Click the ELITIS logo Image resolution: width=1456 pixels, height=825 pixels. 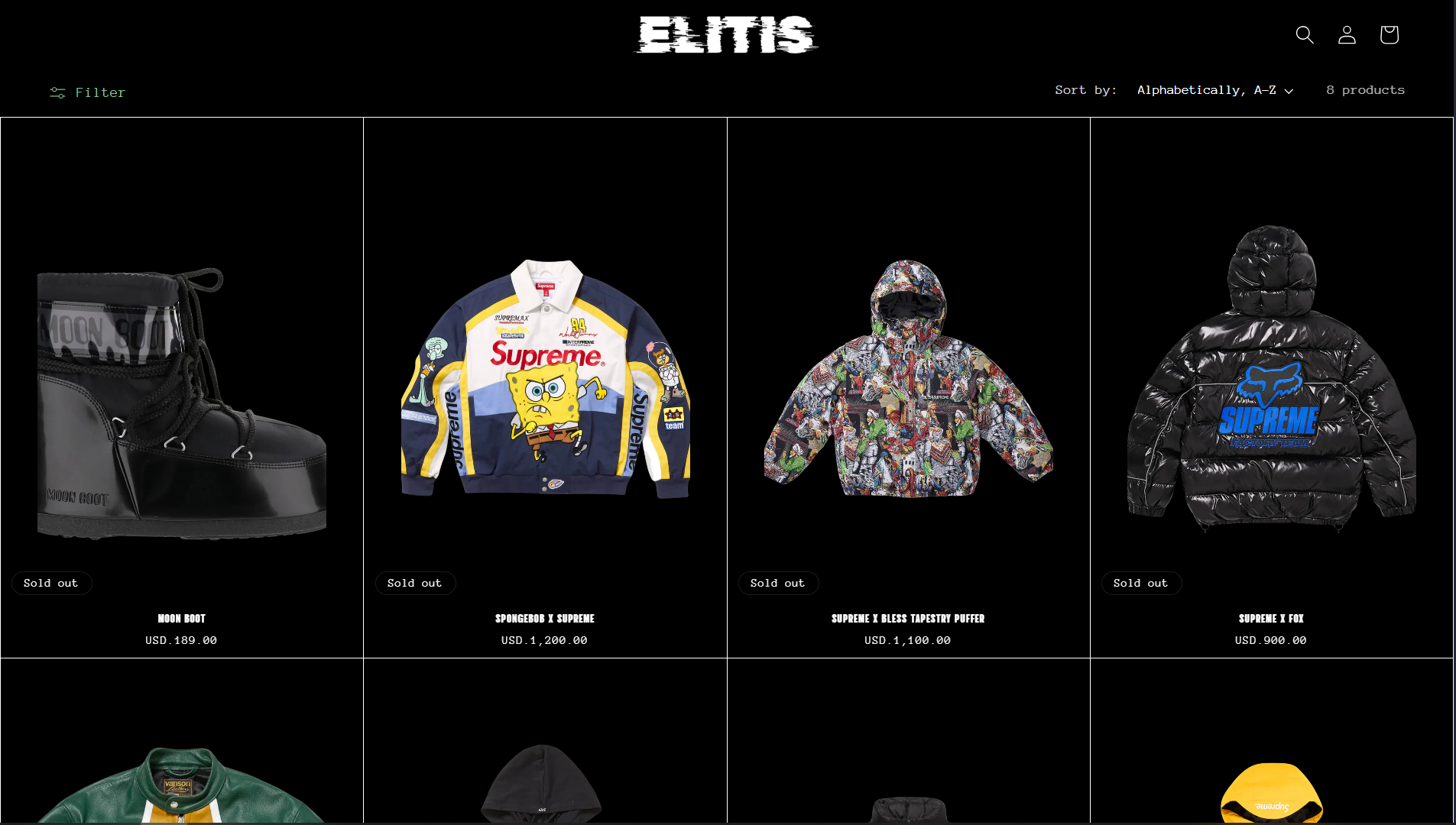(x=727, y=34)
